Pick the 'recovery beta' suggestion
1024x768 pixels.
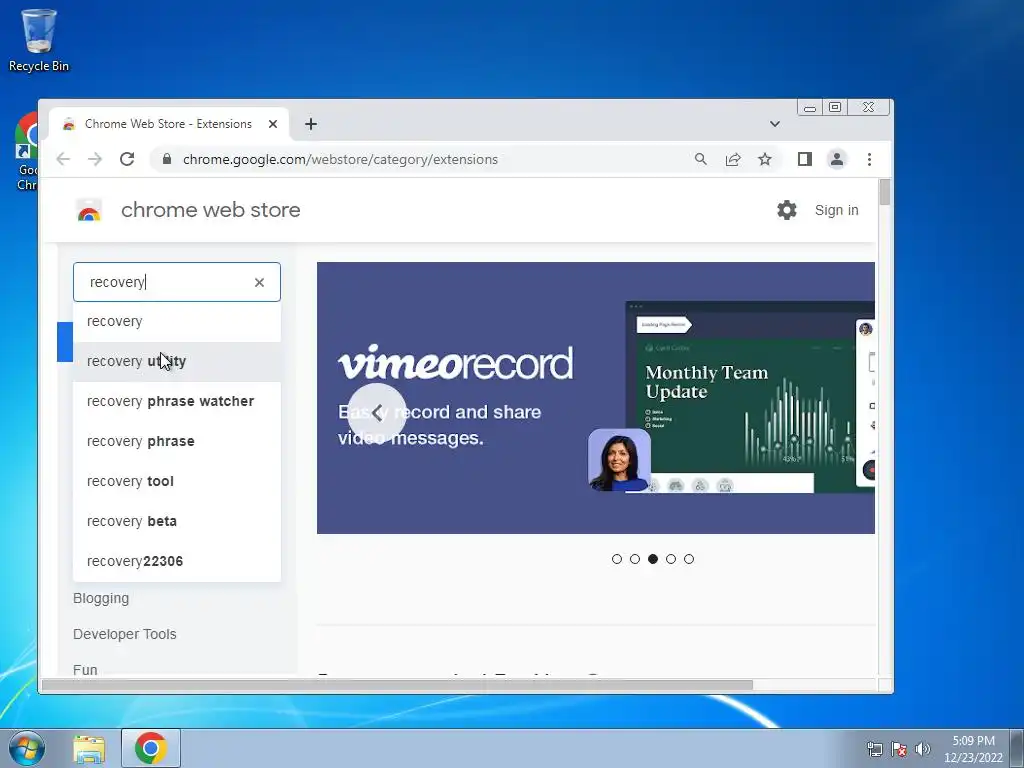coord(177,521)
